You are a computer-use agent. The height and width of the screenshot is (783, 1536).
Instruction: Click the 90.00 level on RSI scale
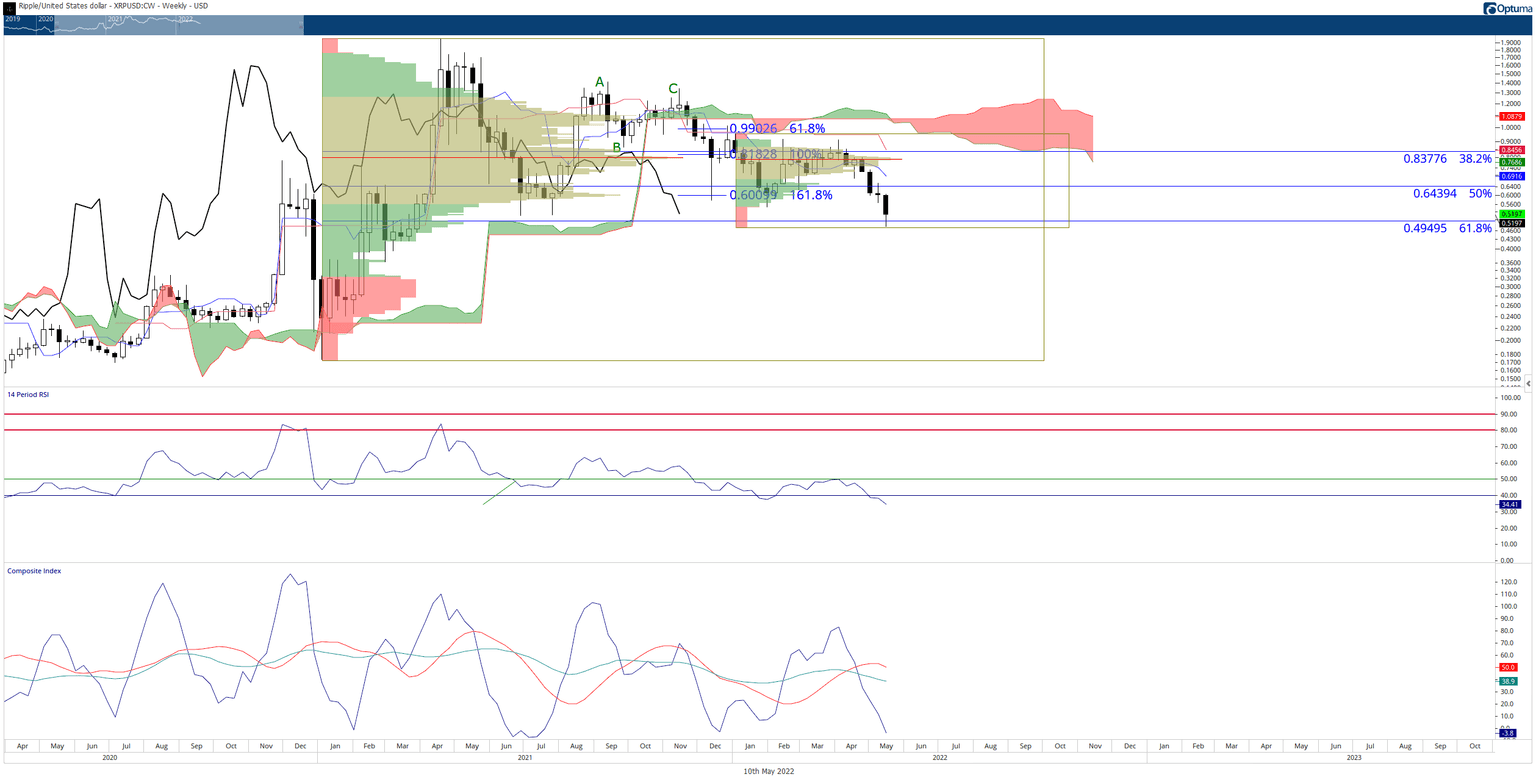pyautogui.click(x=1510, y=414)
